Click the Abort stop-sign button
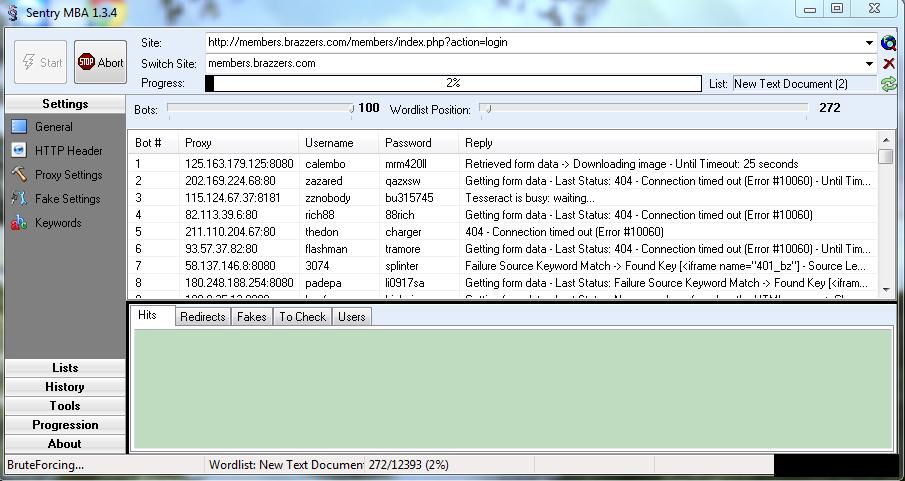Image resolution: width=905 pixels, height=481 pixels. [100, 62]
